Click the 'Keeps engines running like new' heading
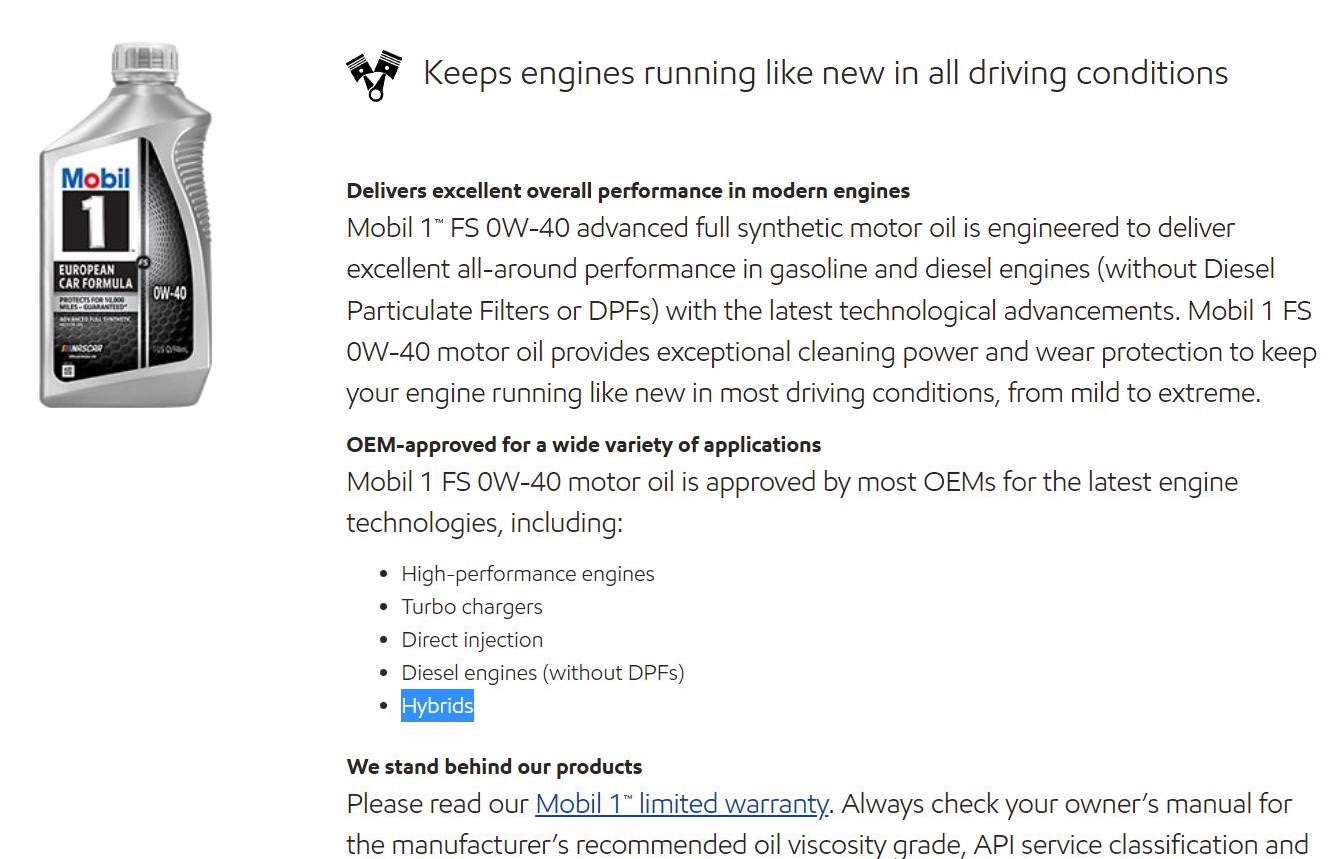 point(825,73)
